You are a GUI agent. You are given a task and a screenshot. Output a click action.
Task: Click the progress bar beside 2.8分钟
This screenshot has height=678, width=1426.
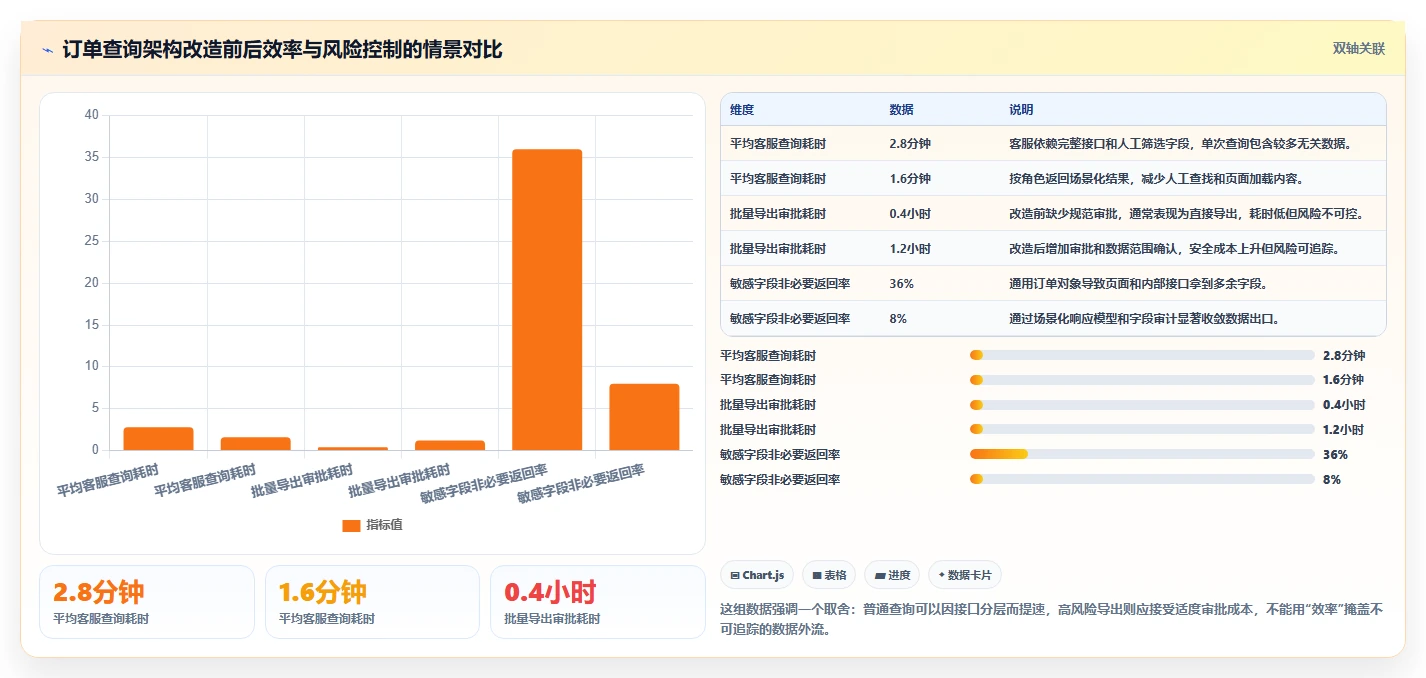pos(1142,355)
